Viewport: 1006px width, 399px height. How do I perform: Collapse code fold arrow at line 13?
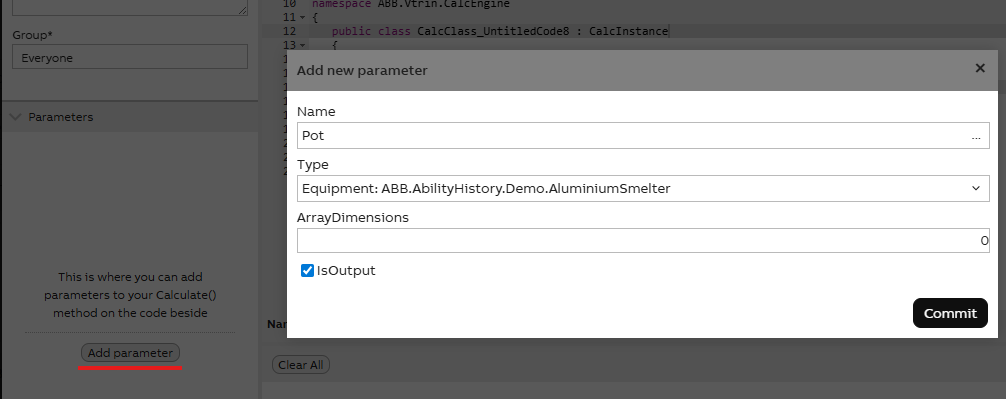(x=303, y=45)
